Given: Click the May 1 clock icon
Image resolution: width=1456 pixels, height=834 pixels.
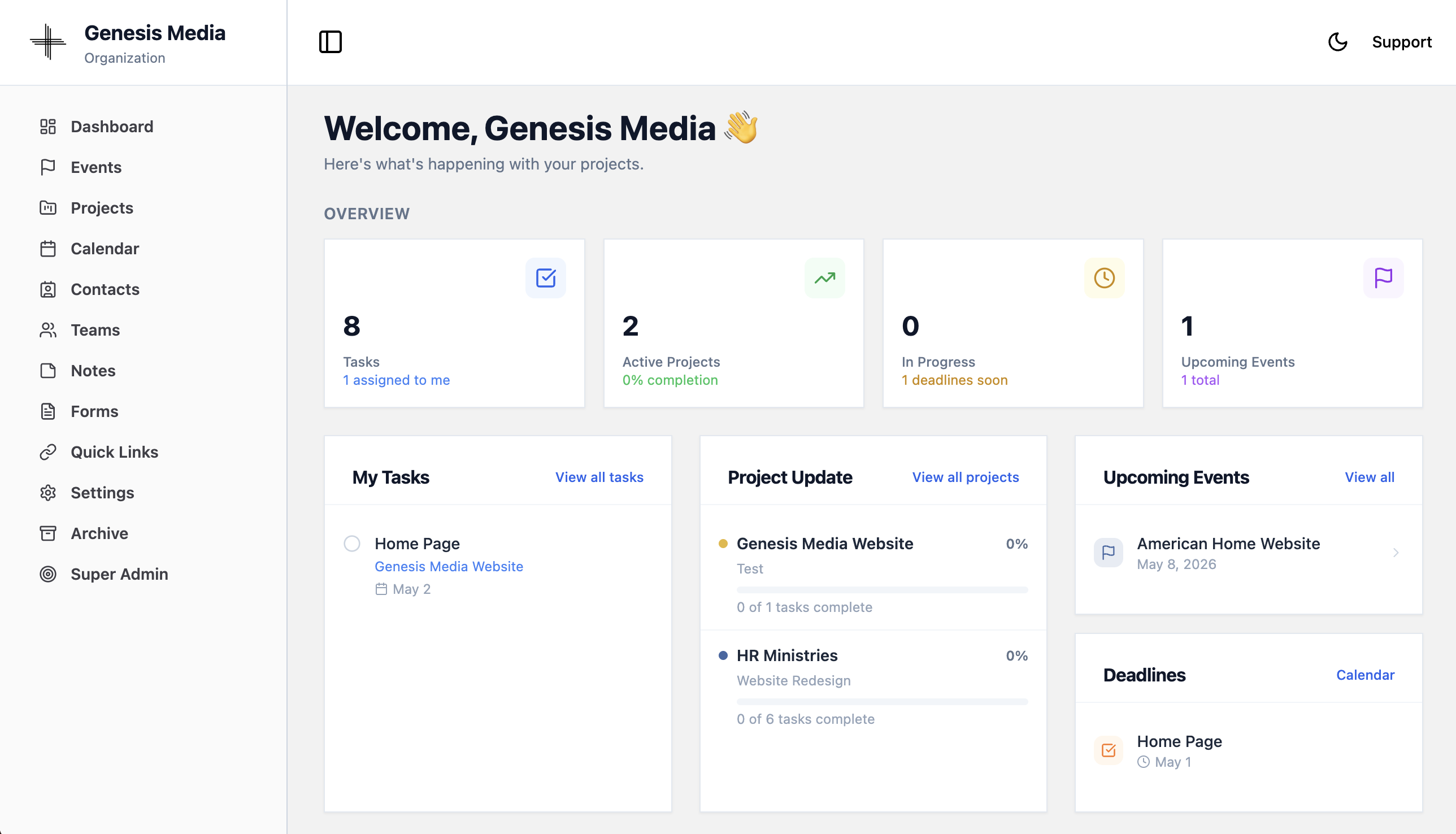Looking at the screenshot, I should [1142, 761].
